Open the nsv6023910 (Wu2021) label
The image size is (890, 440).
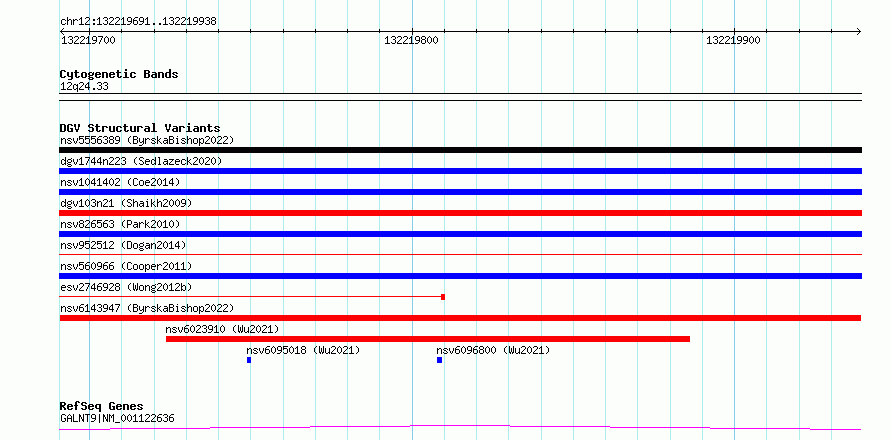click(x=222, y=329)
